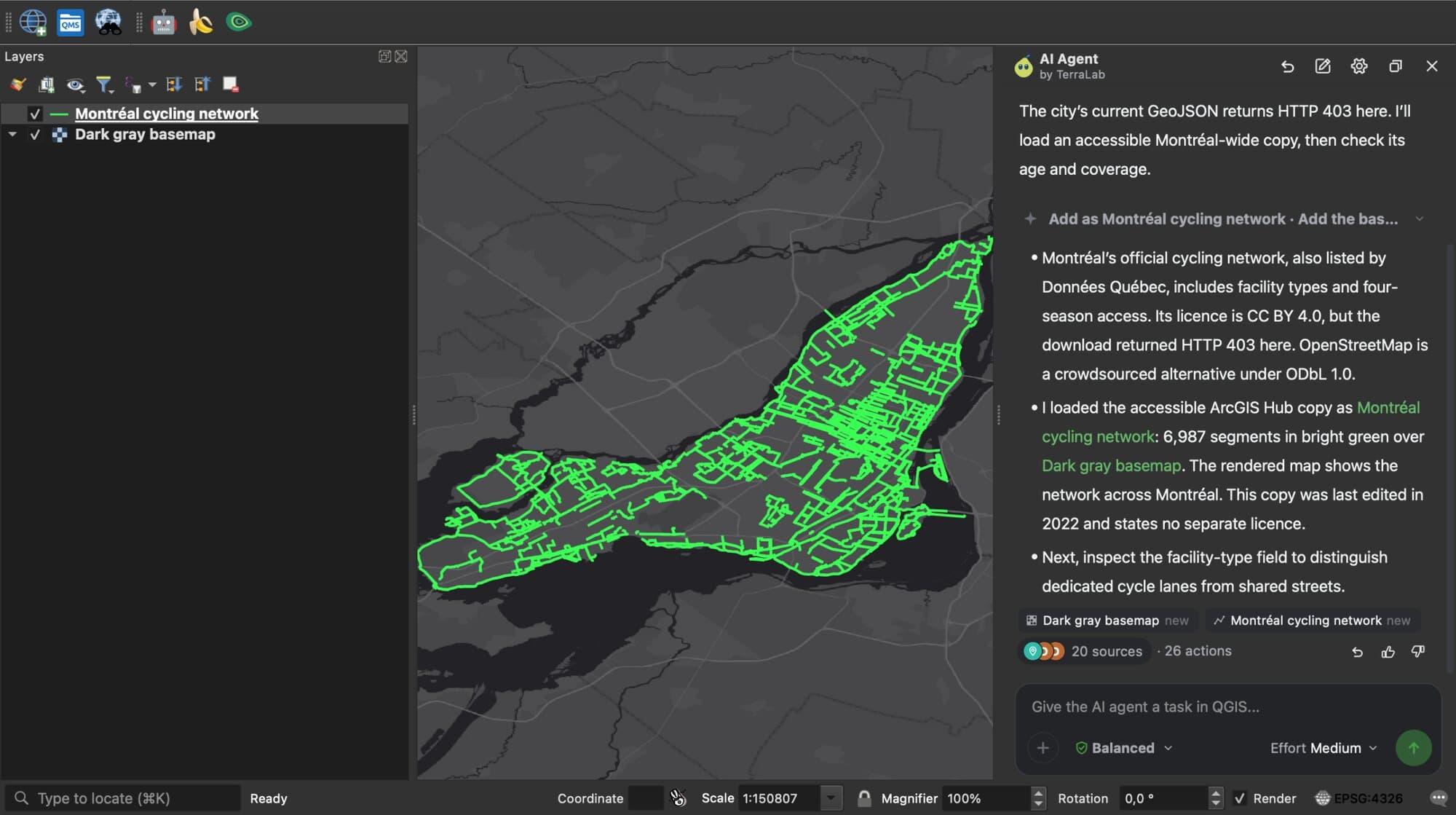
Task: Open the Manage Map Themes eye icon
Action: pos(75,85)
